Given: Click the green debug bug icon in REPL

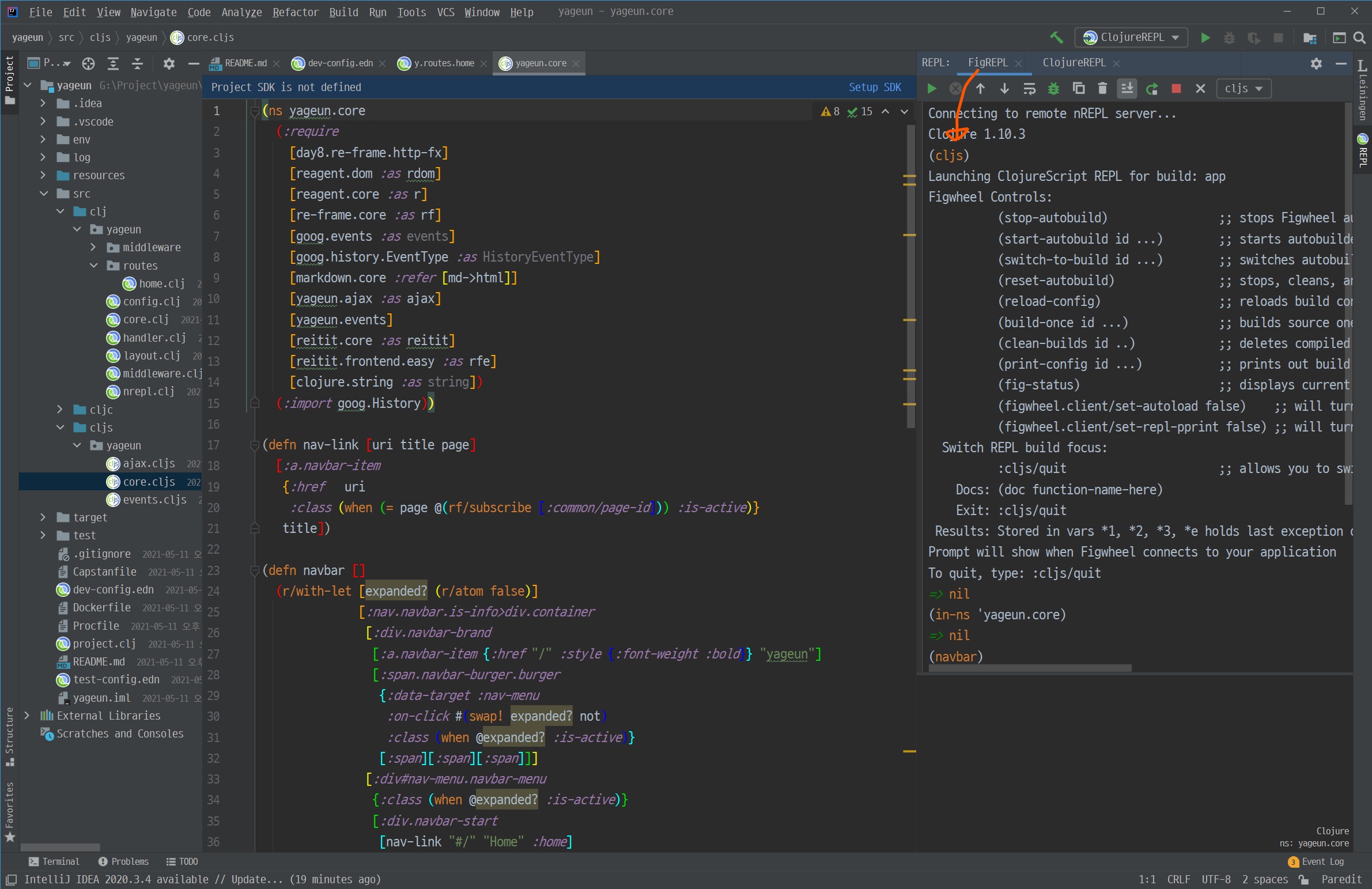Looking at the screenshot, I should click(1054, 88).
